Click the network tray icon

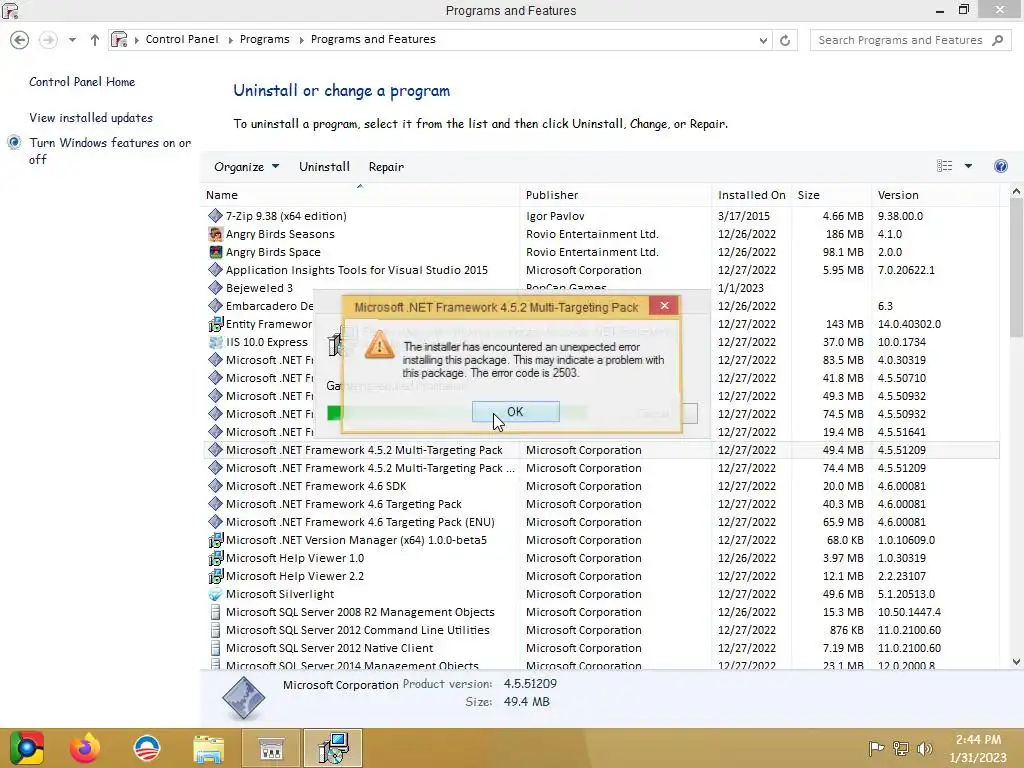901,748
